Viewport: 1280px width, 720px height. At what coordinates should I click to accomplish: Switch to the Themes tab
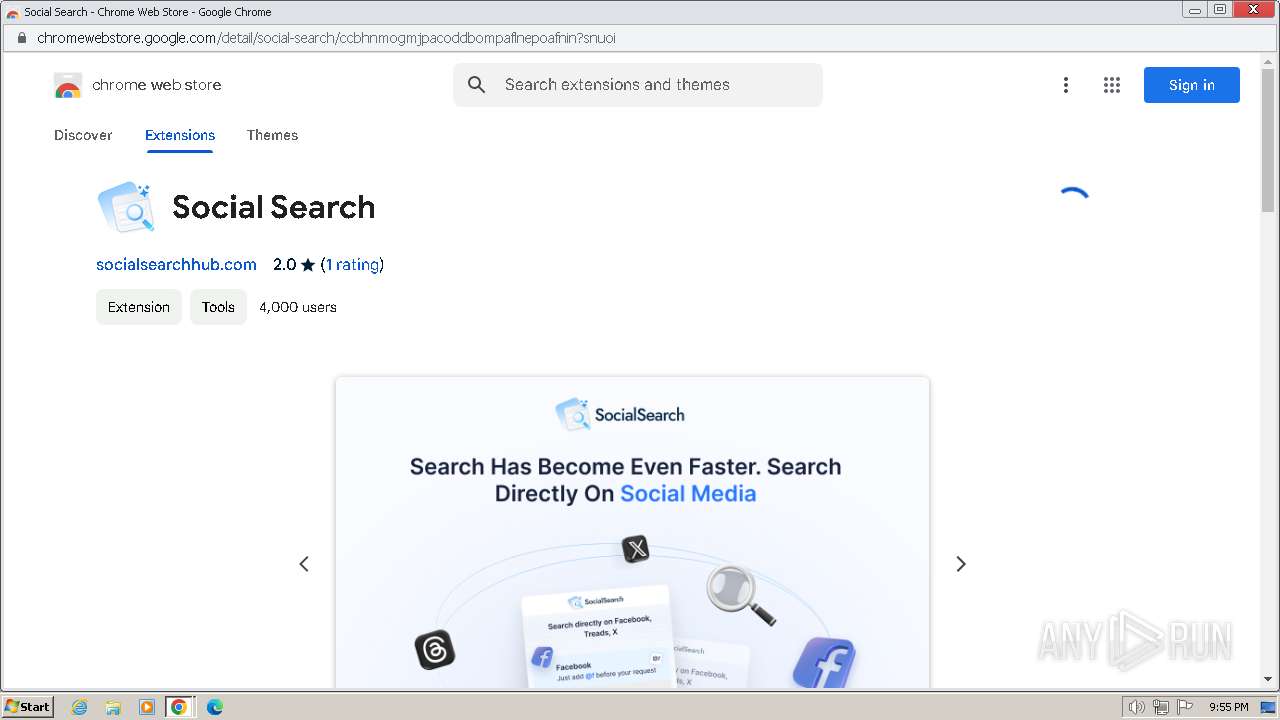(272, 135)
